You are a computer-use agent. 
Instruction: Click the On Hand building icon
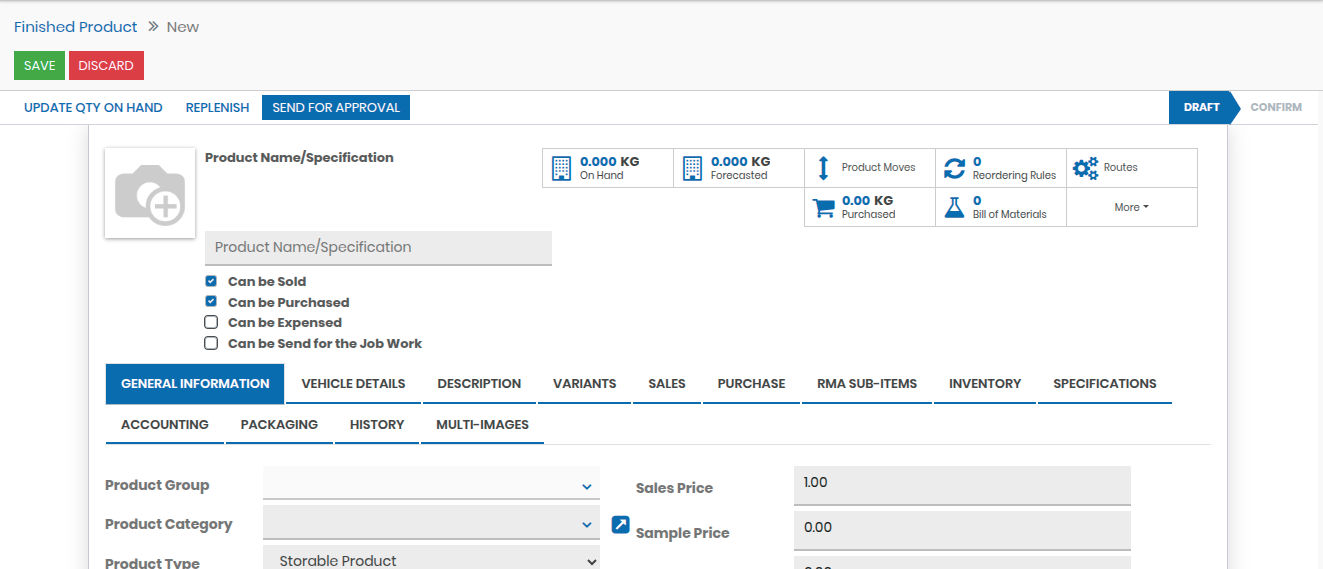click(x=561, y=168)
